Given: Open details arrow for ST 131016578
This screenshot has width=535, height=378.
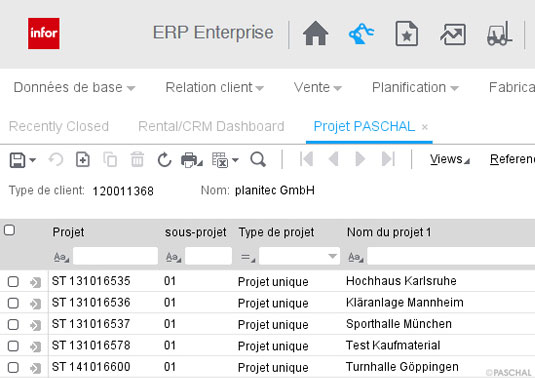Looking at the screenshot, I should 35,347.
